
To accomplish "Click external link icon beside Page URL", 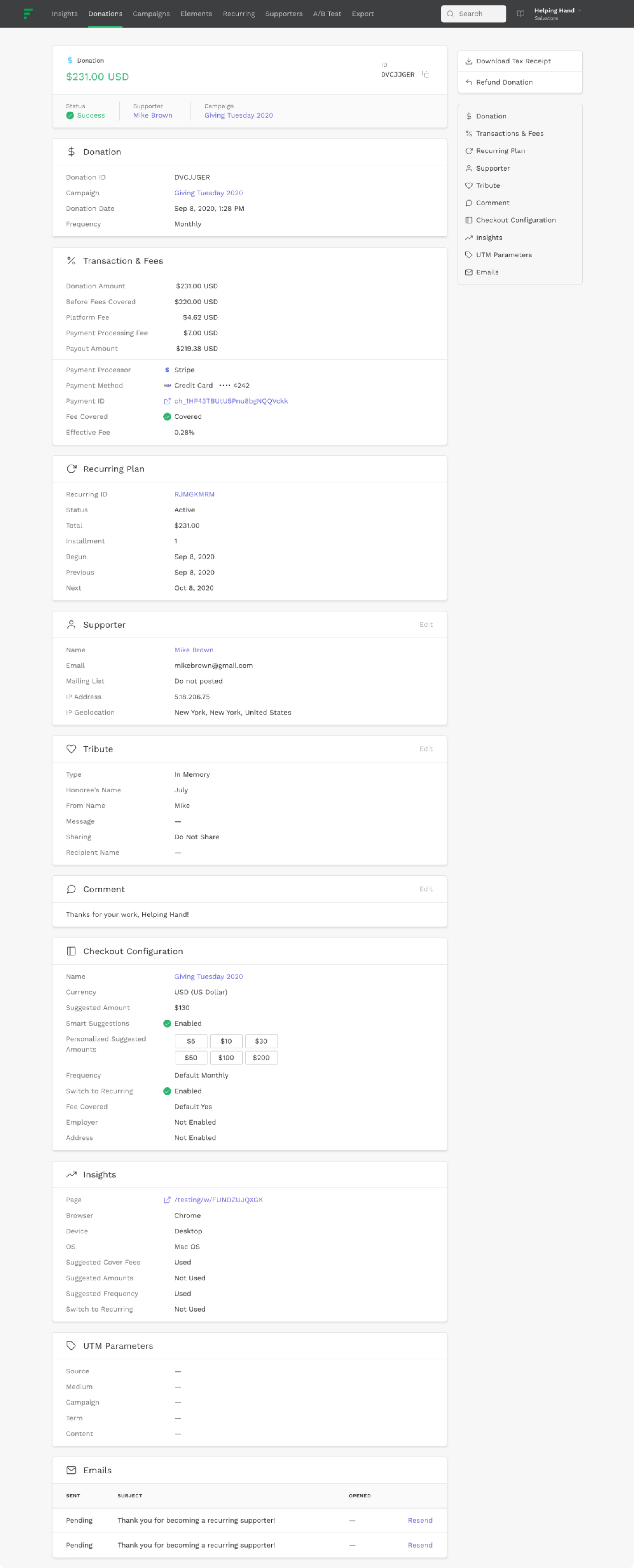I will 167,1200.
